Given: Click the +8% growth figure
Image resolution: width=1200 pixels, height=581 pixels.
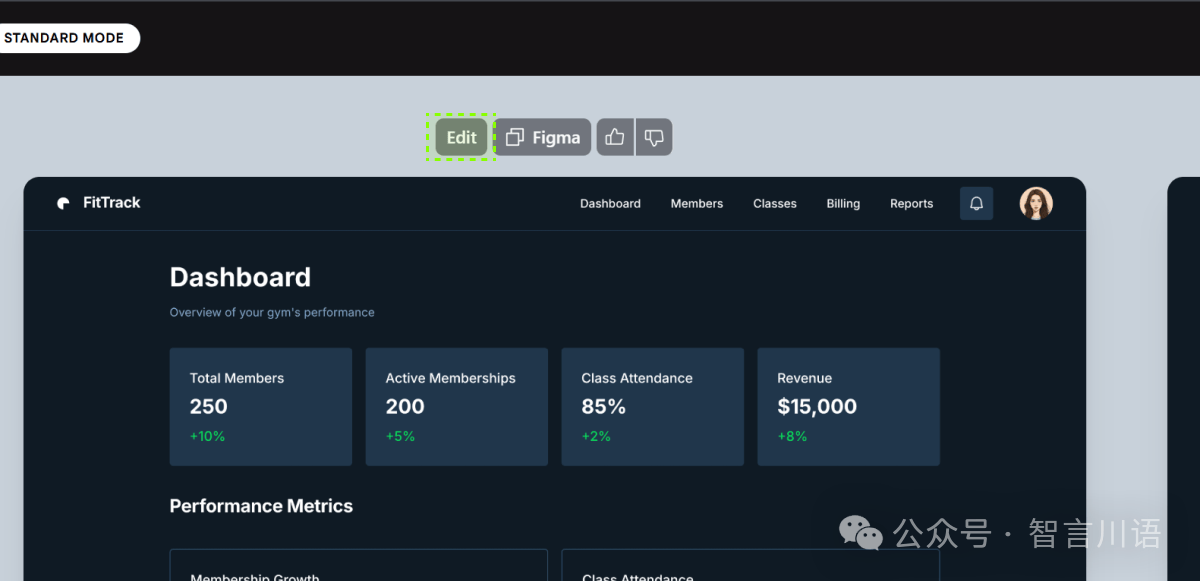Looking at the screenshot, I should (792, 436).
